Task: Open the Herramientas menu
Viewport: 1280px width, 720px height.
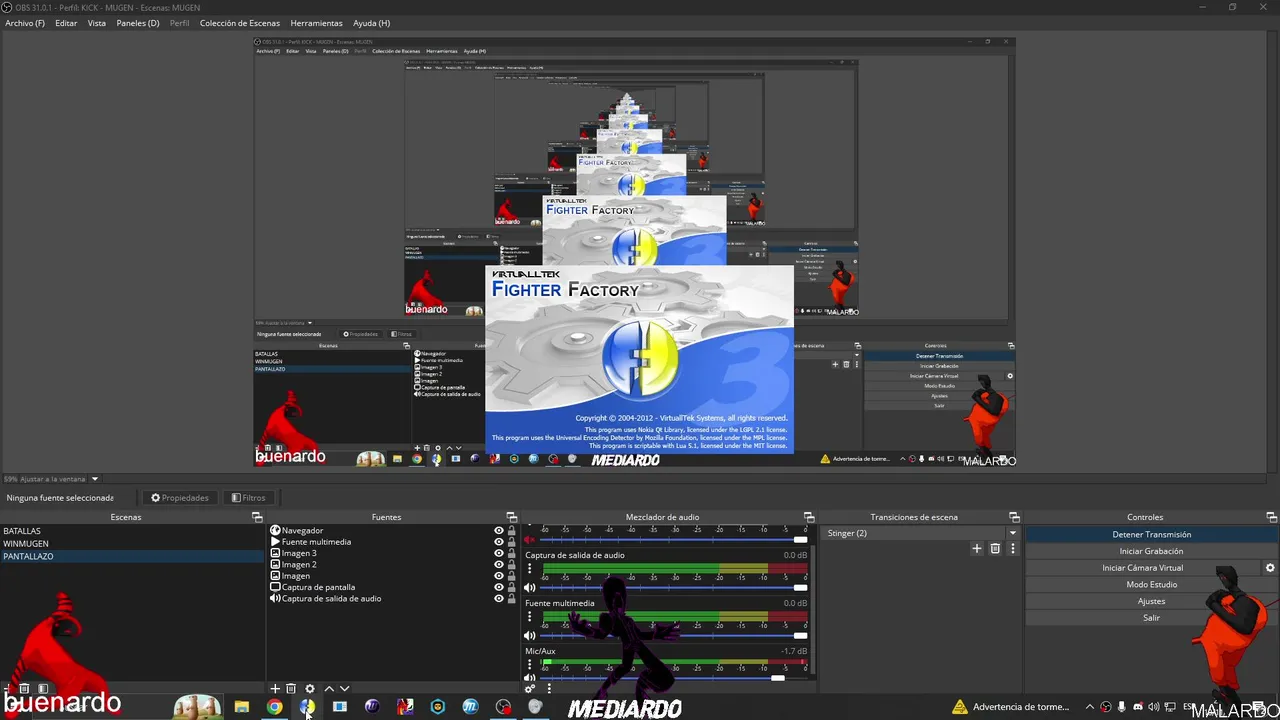Action: [x=316, y=23]
